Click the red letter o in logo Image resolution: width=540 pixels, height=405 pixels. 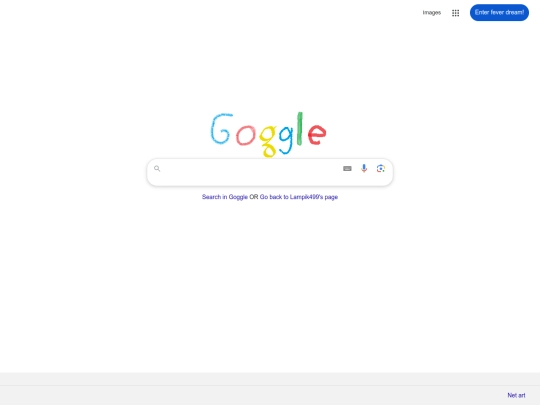click(246, 135)
